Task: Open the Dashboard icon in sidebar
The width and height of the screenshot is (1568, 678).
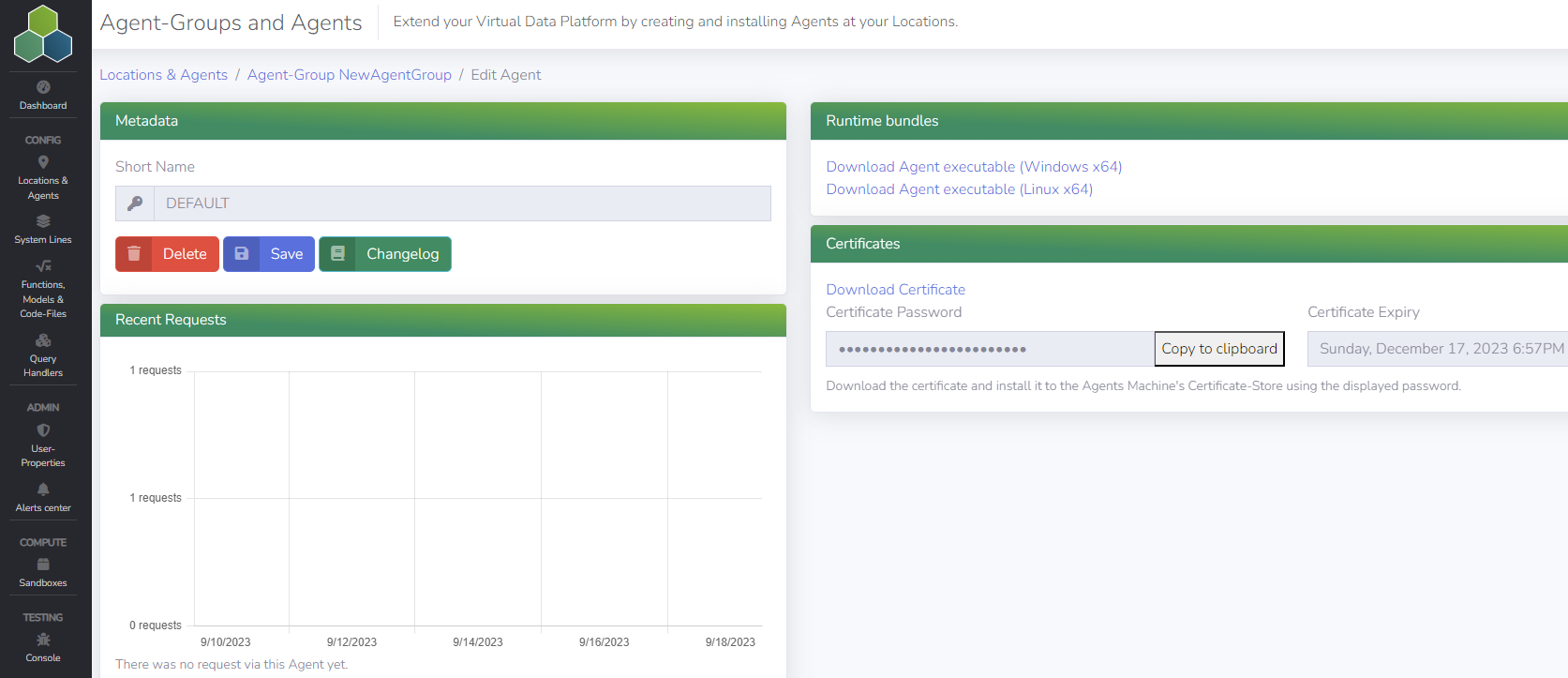Action: [x=43, y=87]
